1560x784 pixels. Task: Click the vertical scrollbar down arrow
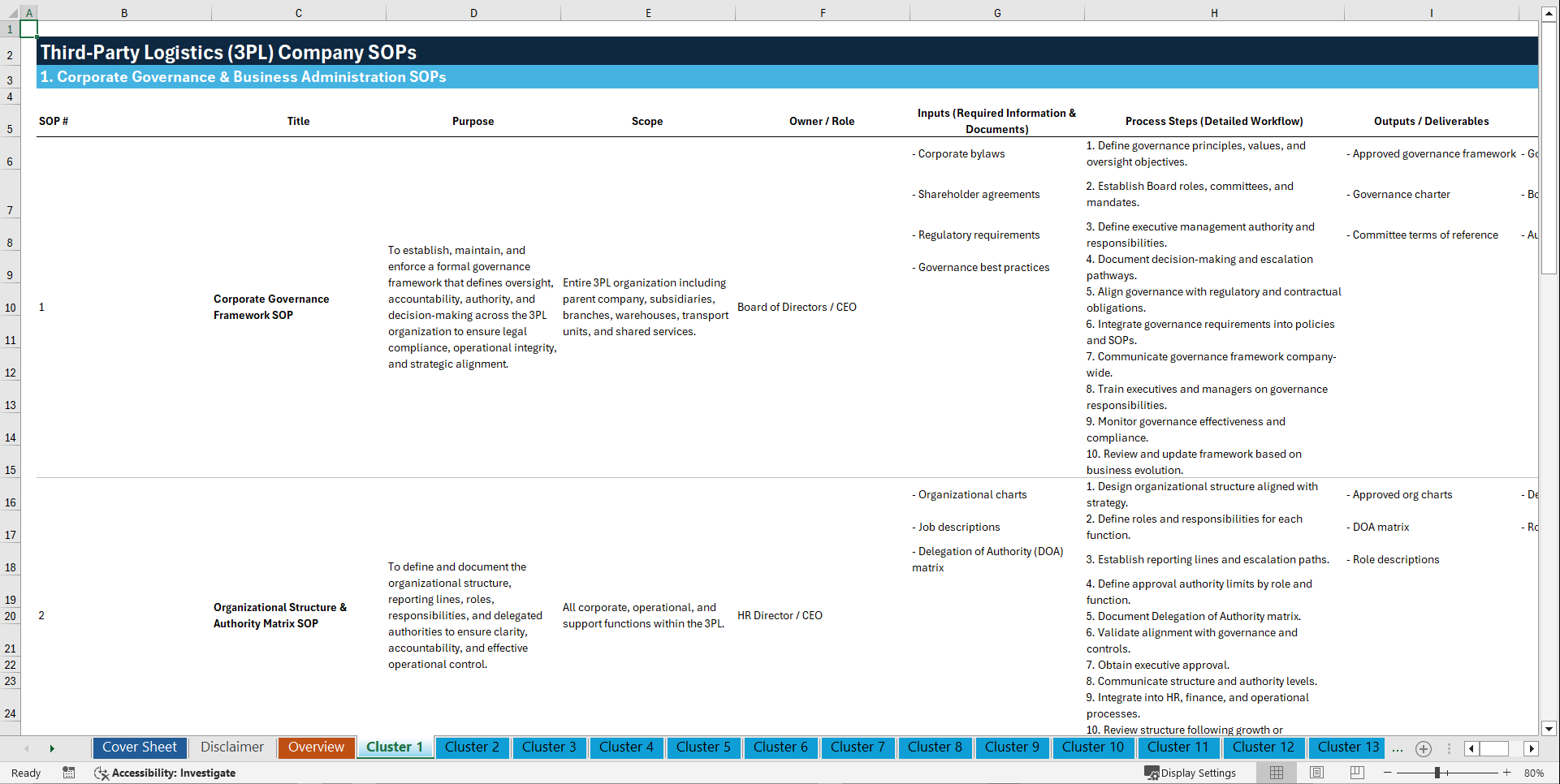point(1550,729)
